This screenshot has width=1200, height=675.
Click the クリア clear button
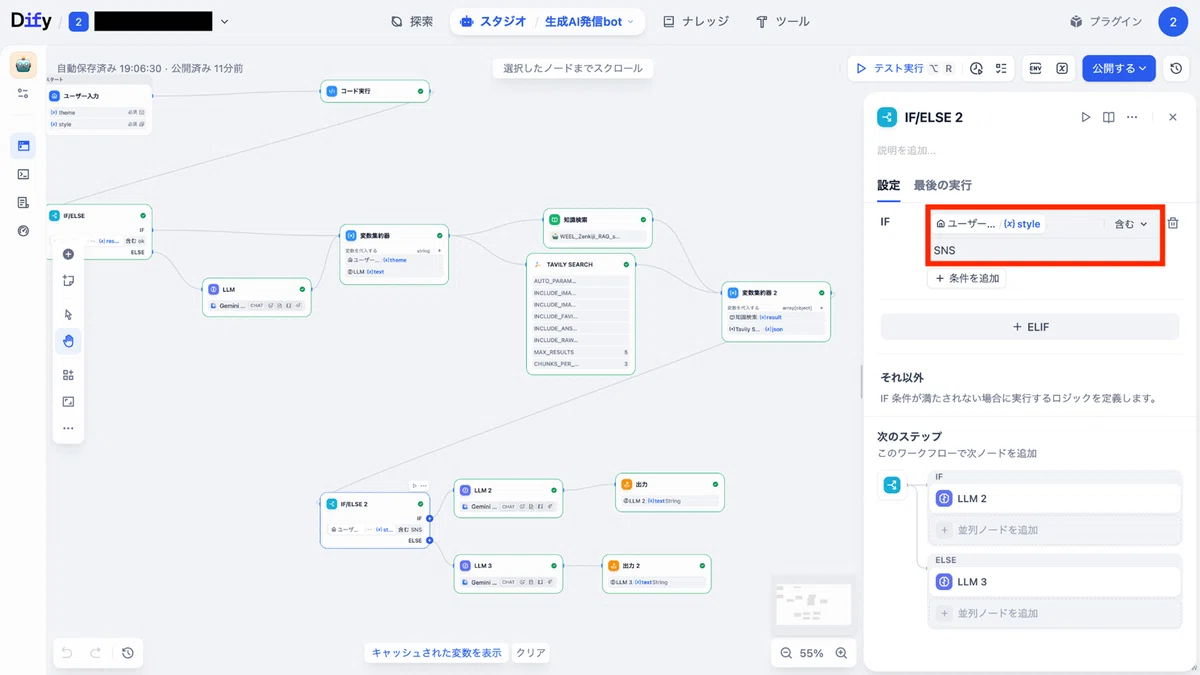pos(530,653)
